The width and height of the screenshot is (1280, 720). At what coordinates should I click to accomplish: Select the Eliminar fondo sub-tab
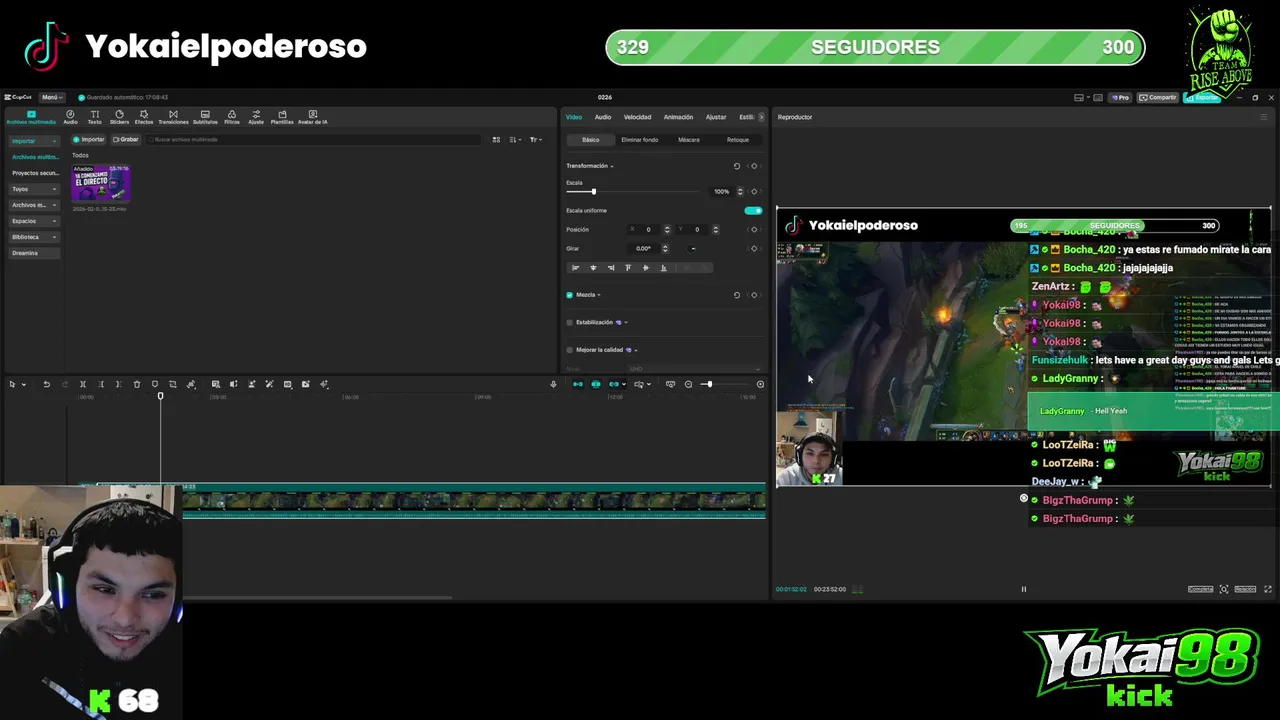(x=640, y=140)
